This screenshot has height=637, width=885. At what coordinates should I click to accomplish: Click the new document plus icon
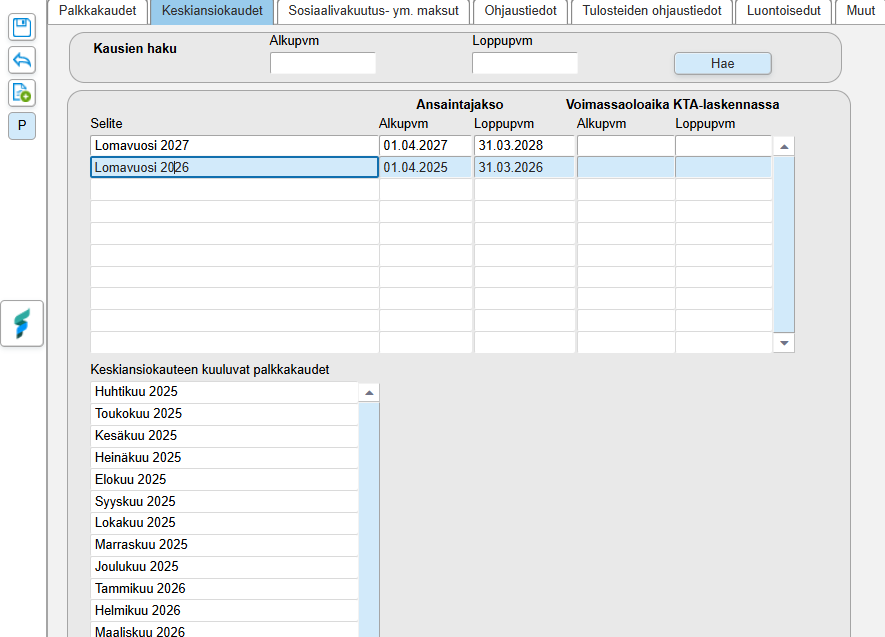point(22,93)
